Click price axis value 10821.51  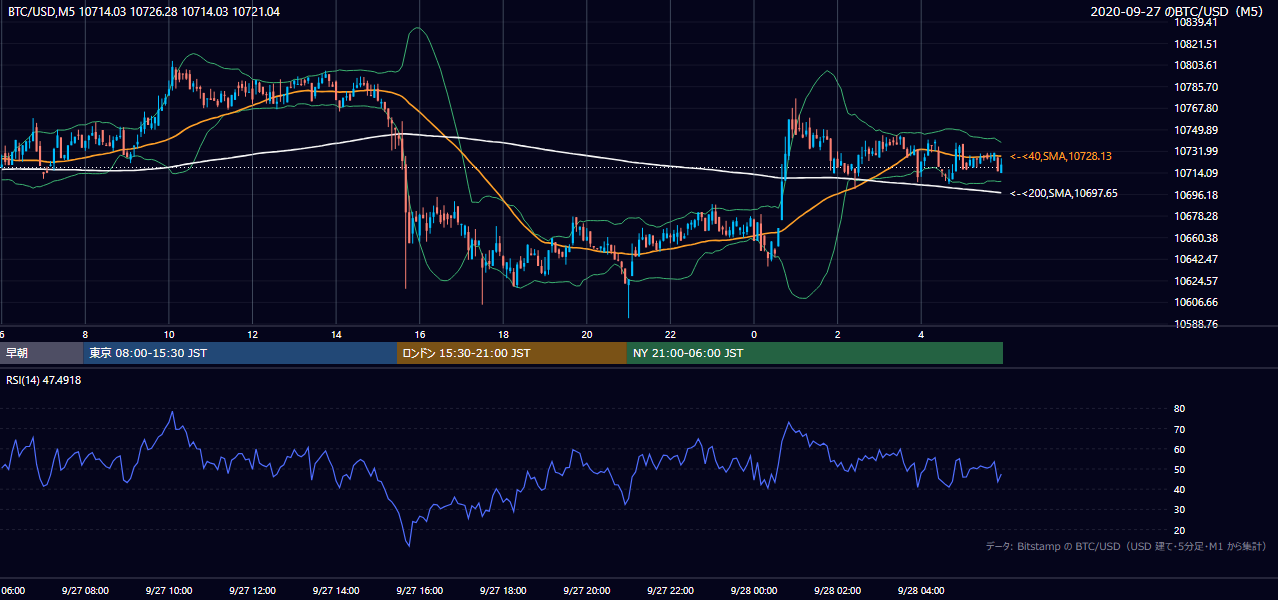pos(1196,44)
